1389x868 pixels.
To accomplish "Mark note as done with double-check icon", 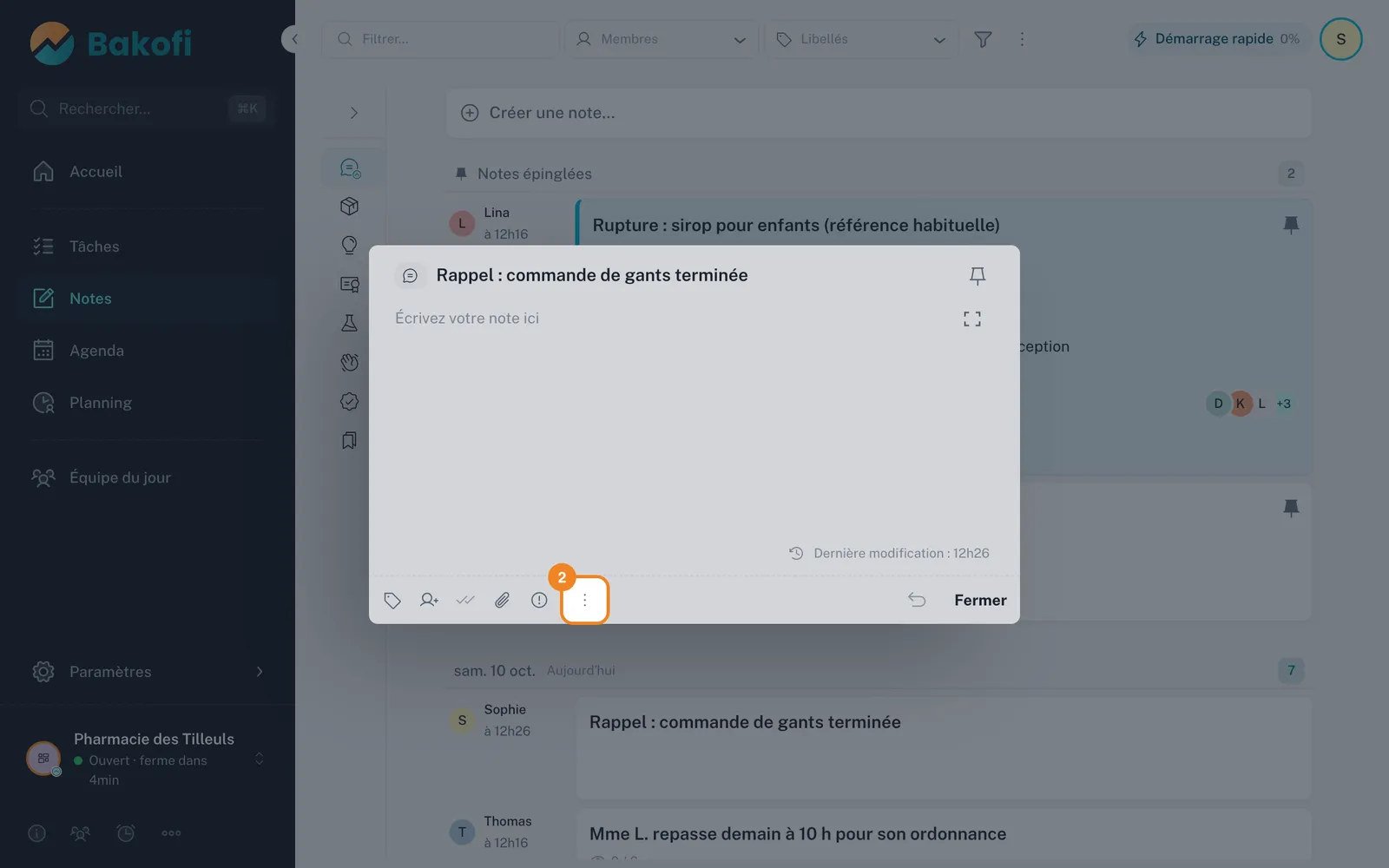I will coord(465,600).
